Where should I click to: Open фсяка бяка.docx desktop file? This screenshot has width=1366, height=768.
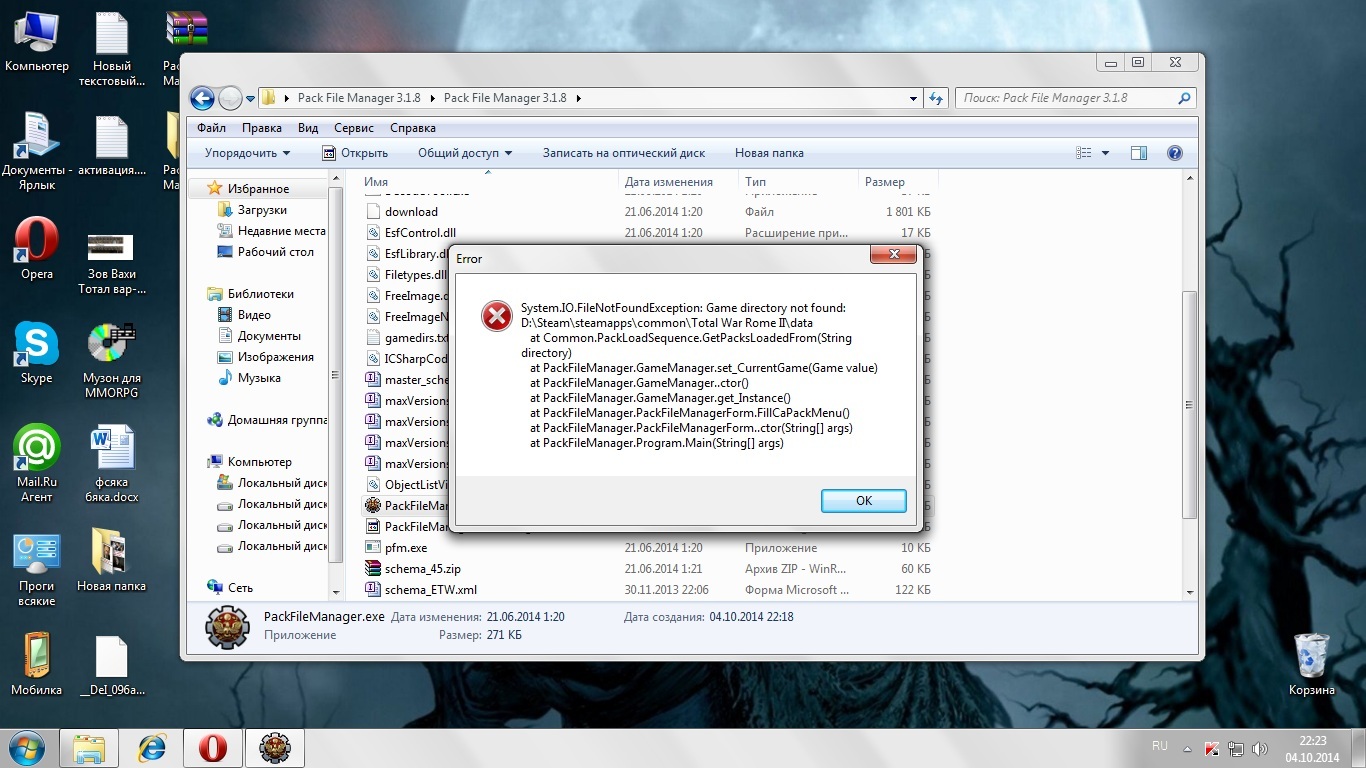point(112,464)
